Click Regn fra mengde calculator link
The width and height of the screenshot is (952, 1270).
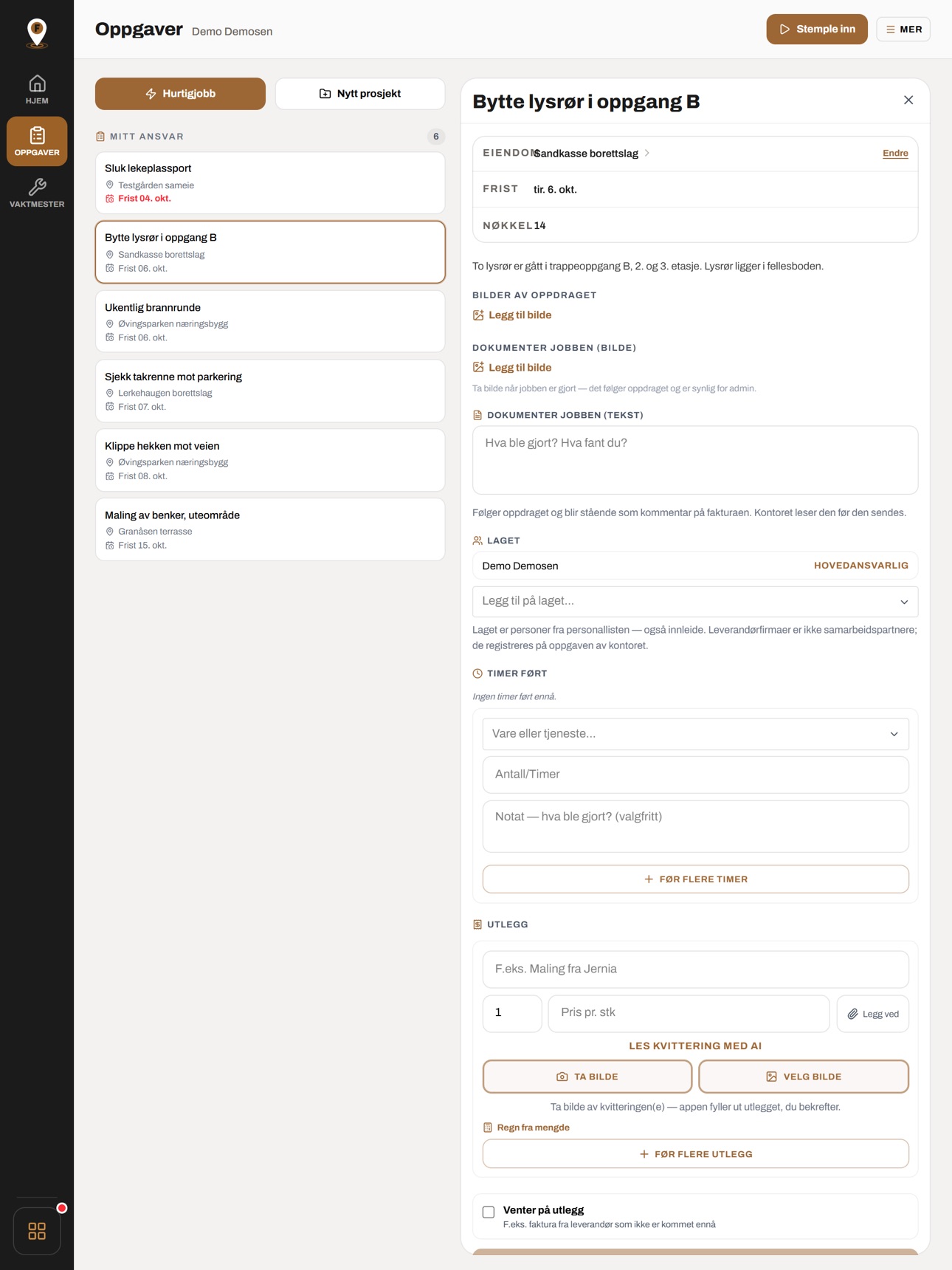526,1127
